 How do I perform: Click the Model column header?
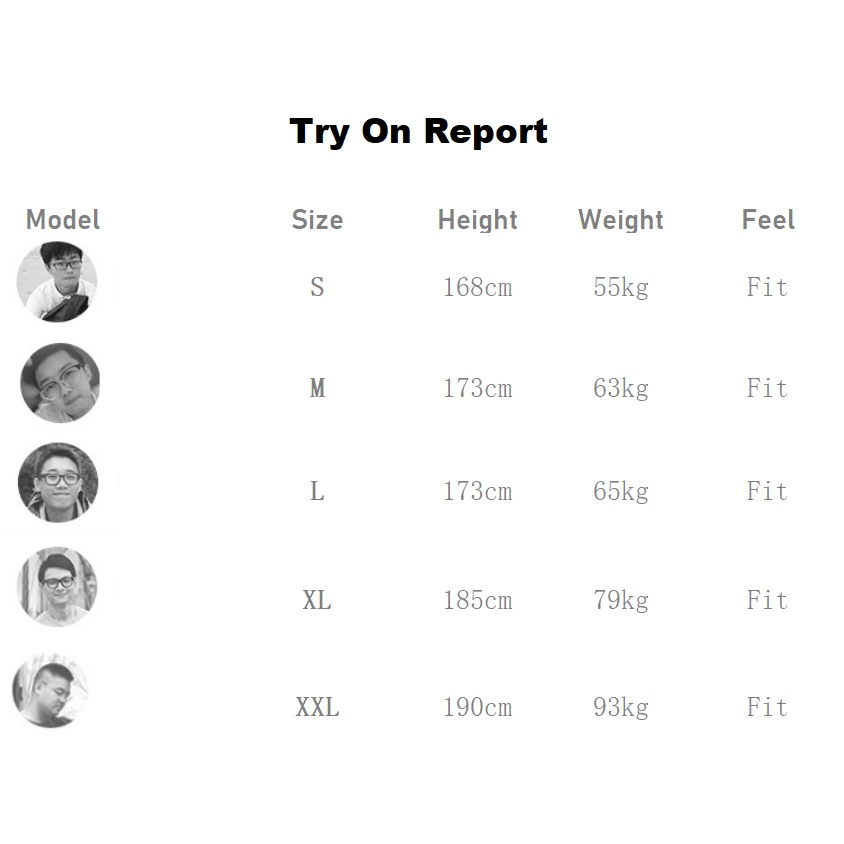click(63, 220)
